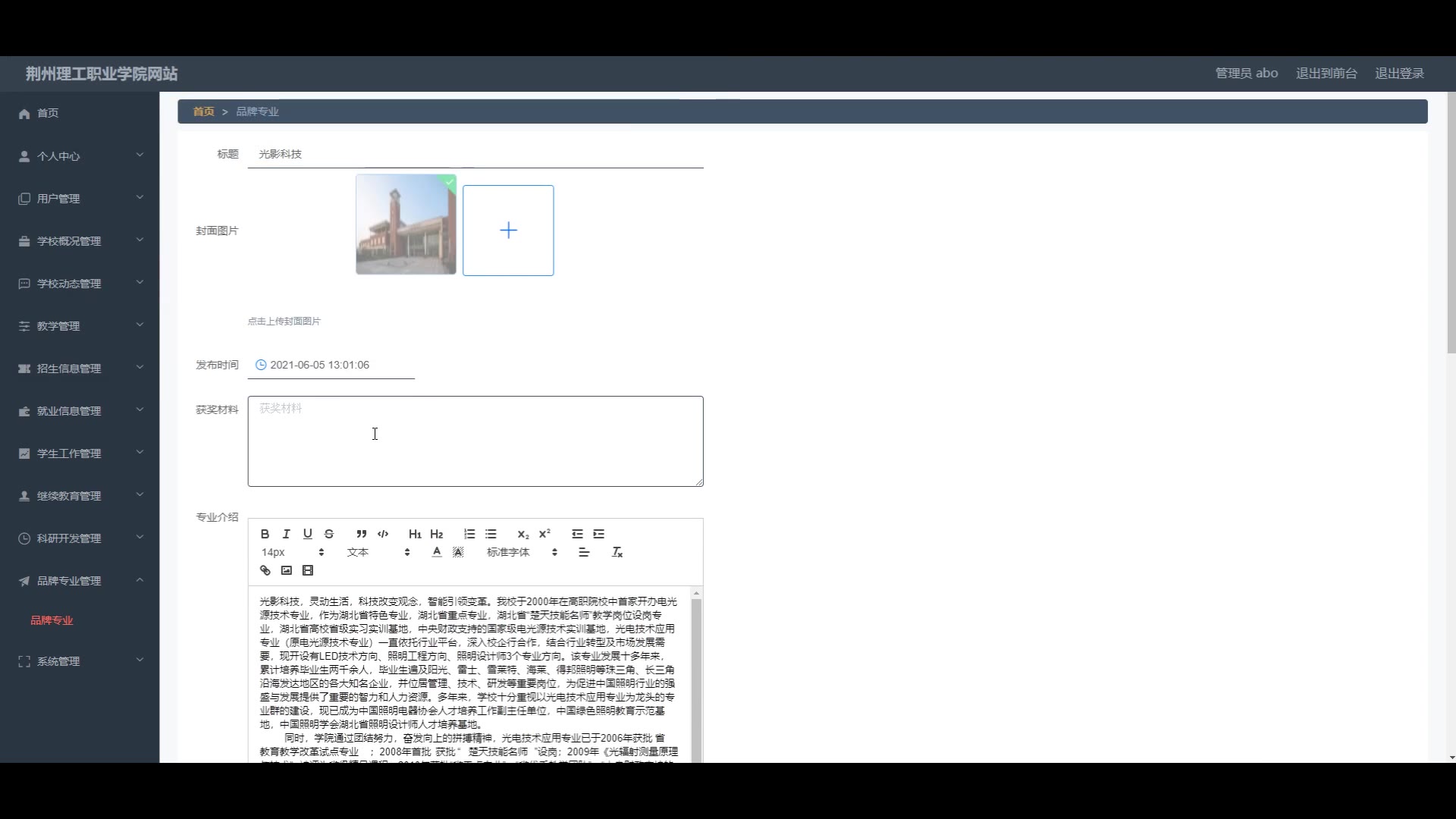Focus the 标题 input field
Viewport: 1456px width, 819px height.
point(475,154)
